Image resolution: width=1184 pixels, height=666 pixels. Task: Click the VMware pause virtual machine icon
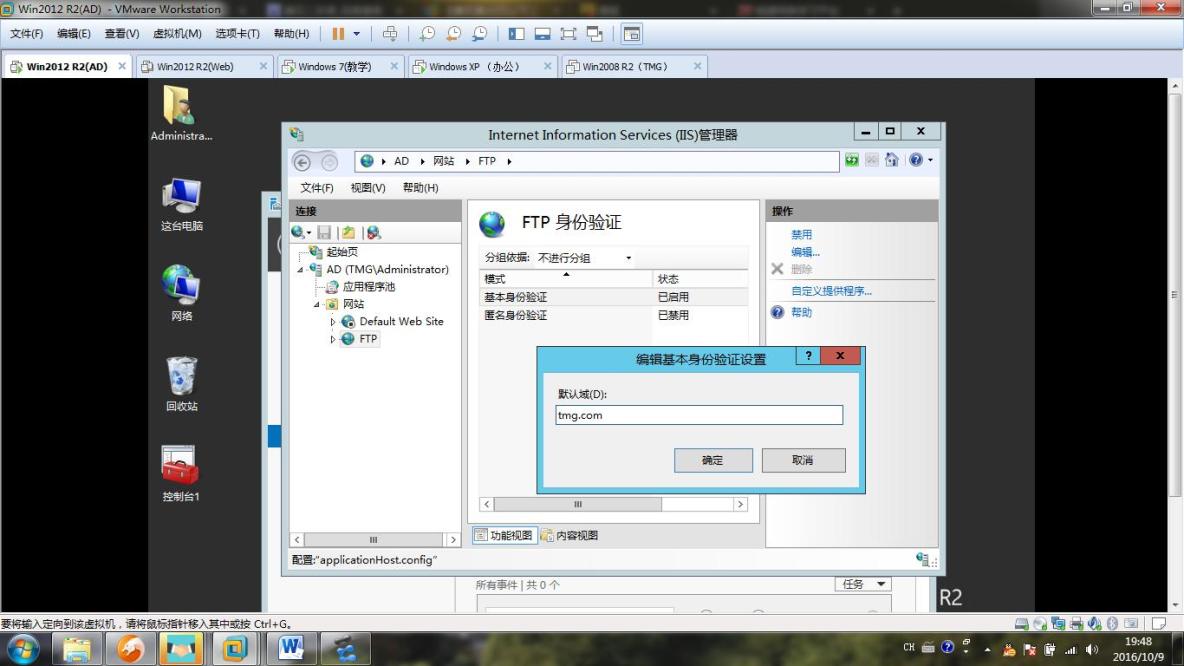(x=338, y=34)
